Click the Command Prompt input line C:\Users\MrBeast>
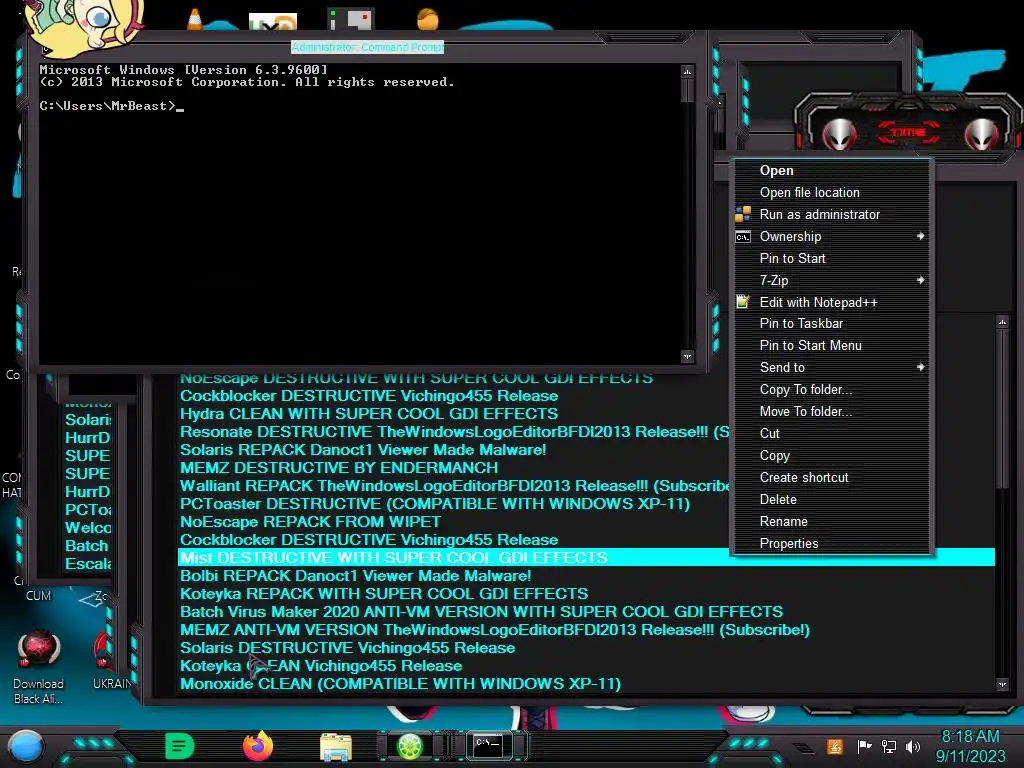 pyautogui.click(x=111, y=106)
